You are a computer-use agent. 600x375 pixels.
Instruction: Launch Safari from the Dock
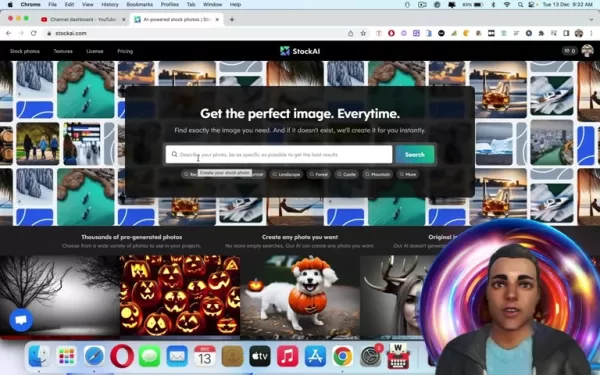tap(94, 356)
